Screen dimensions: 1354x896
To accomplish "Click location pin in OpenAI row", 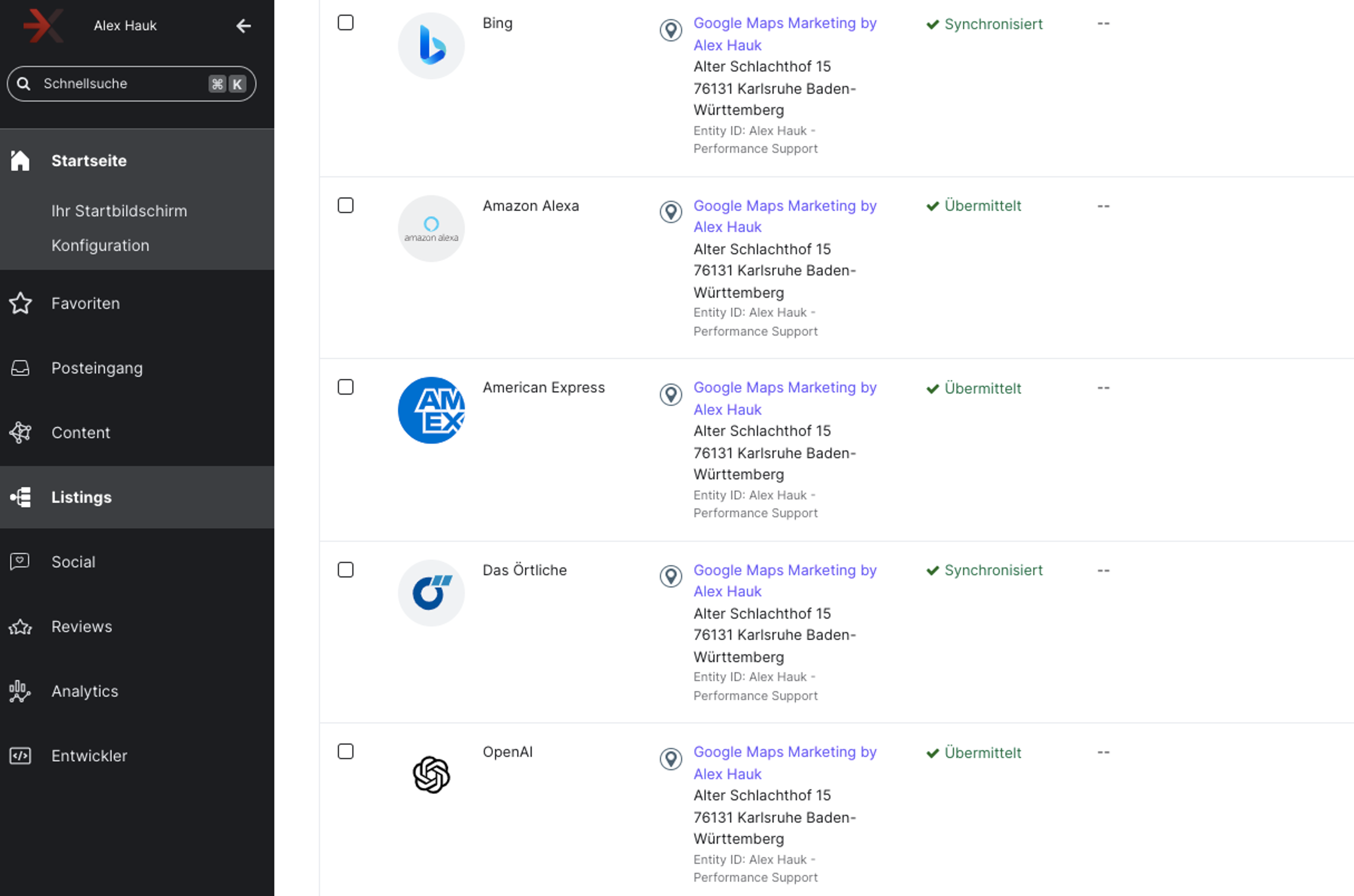I will tap(671, 759).
